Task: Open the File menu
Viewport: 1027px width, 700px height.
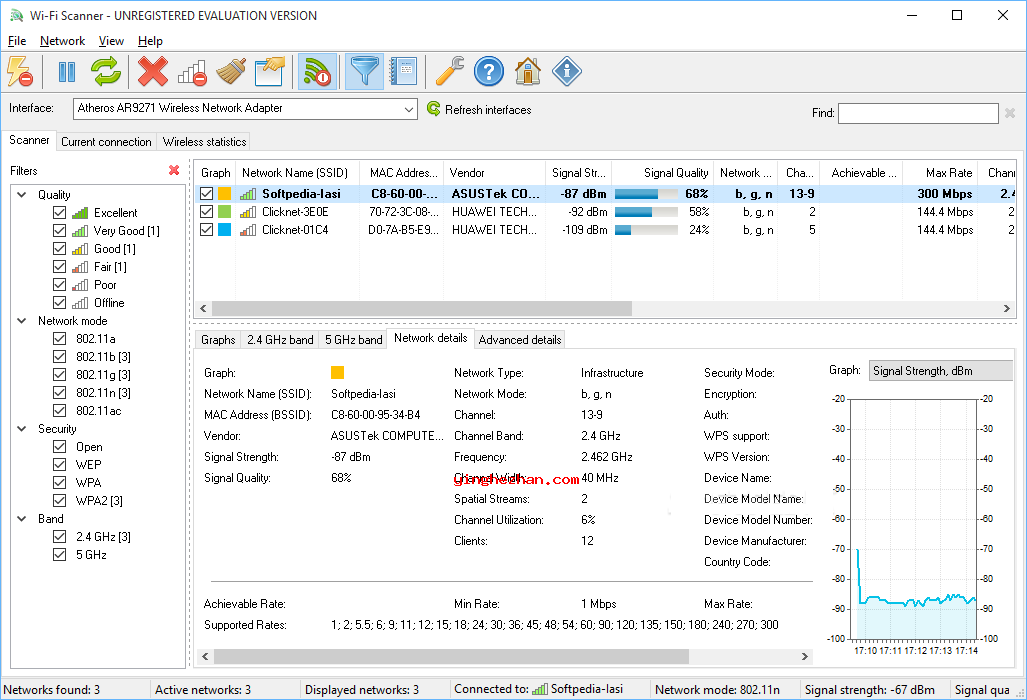Action: pos(17,41)
